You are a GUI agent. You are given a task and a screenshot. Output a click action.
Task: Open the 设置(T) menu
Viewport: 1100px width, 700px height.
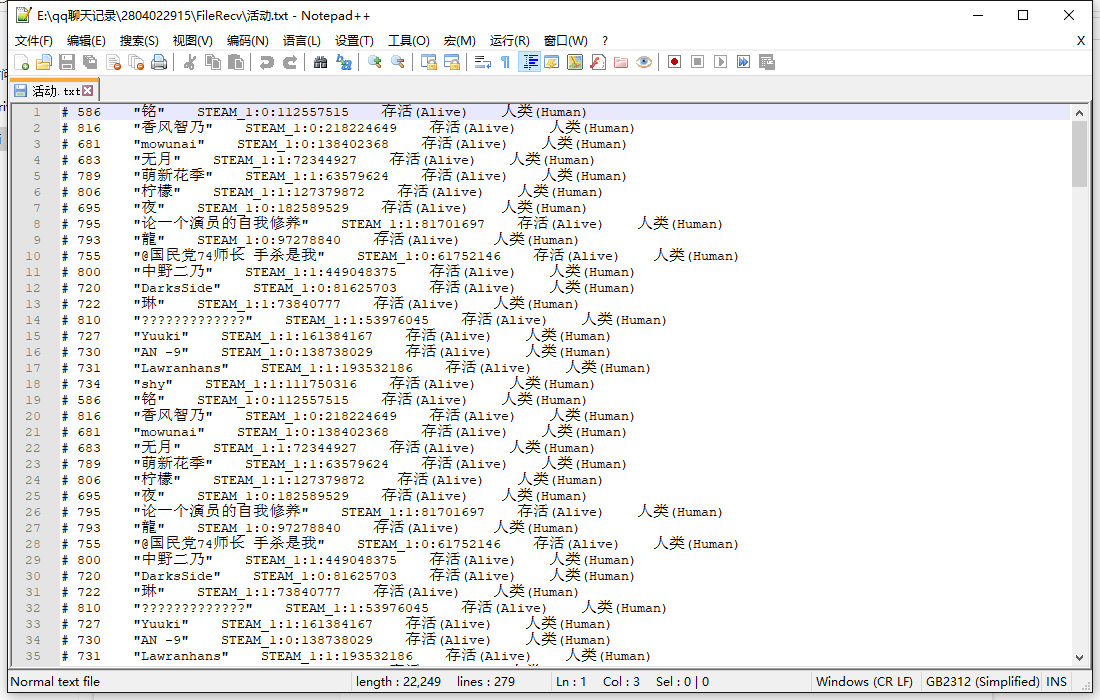tap(354, 41)
